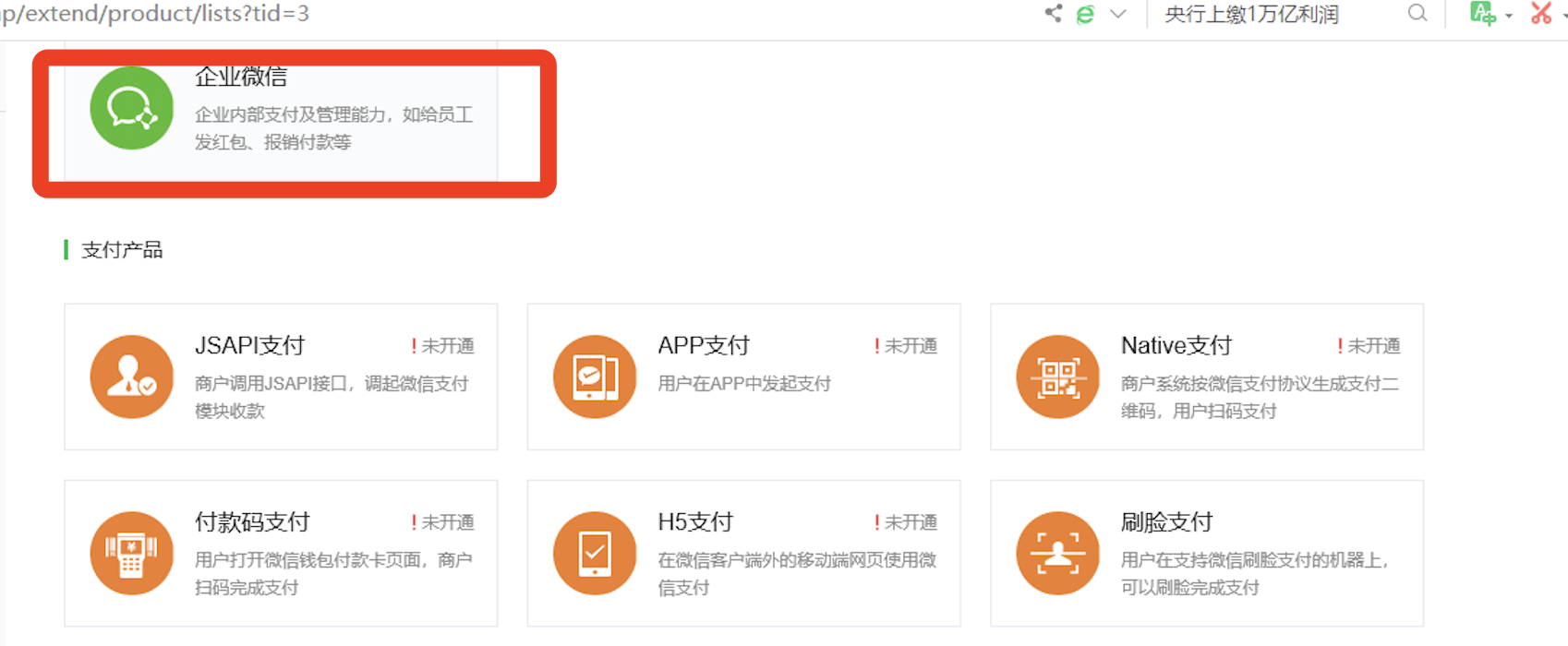Open the JSAPI支付 orange user icon

pyautogui.click(x=131, y=377)
